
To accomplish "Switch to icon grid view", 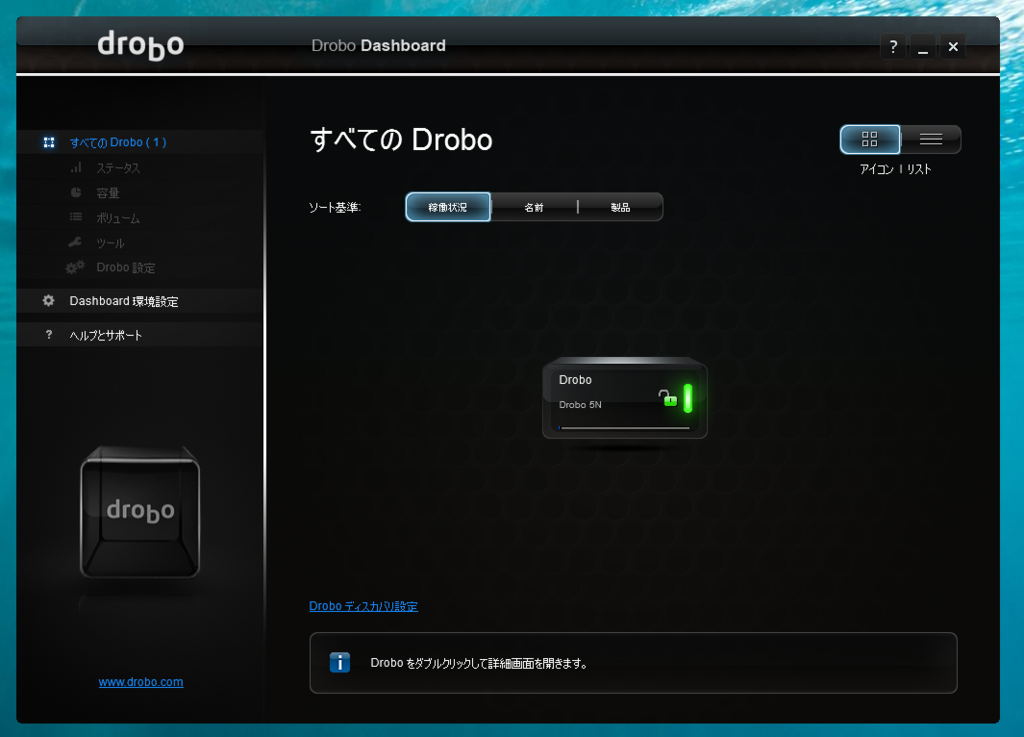I will 870,139.
